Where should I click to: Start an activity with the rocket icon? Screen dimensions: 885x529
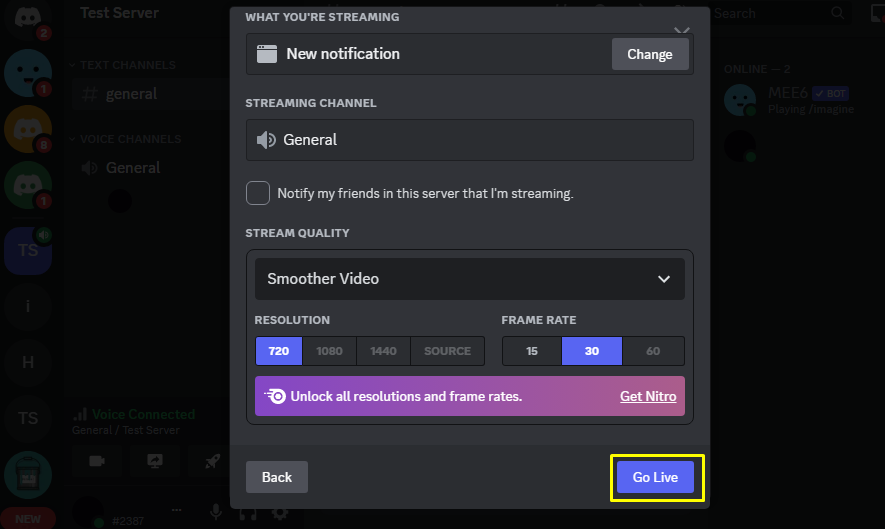tap(212, 461)
